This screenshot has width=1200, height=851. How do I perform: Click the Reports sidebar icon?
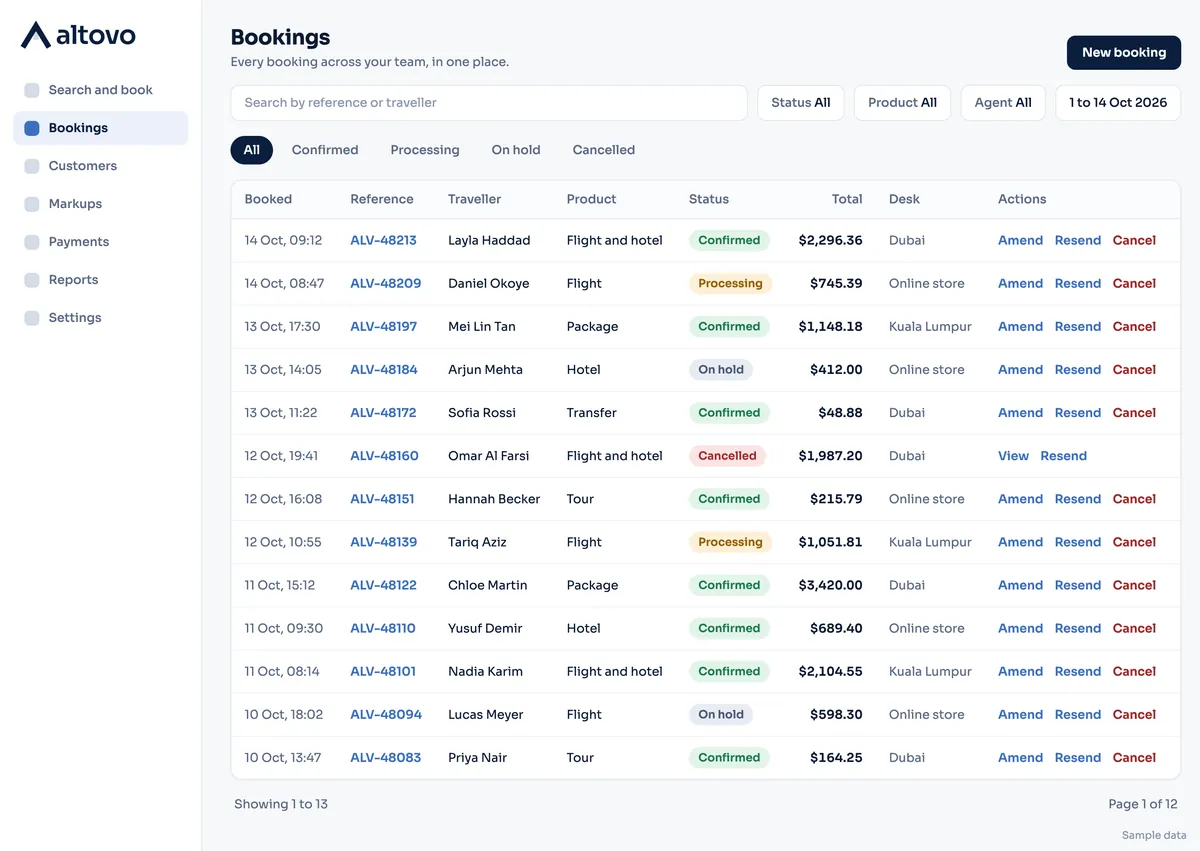[x=32, y=280]
